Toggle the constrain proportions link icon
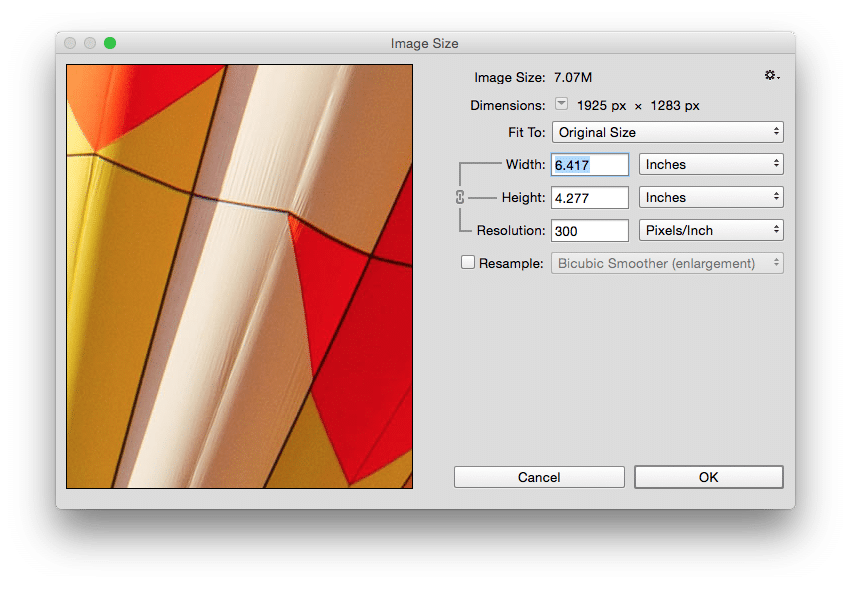 460,197
